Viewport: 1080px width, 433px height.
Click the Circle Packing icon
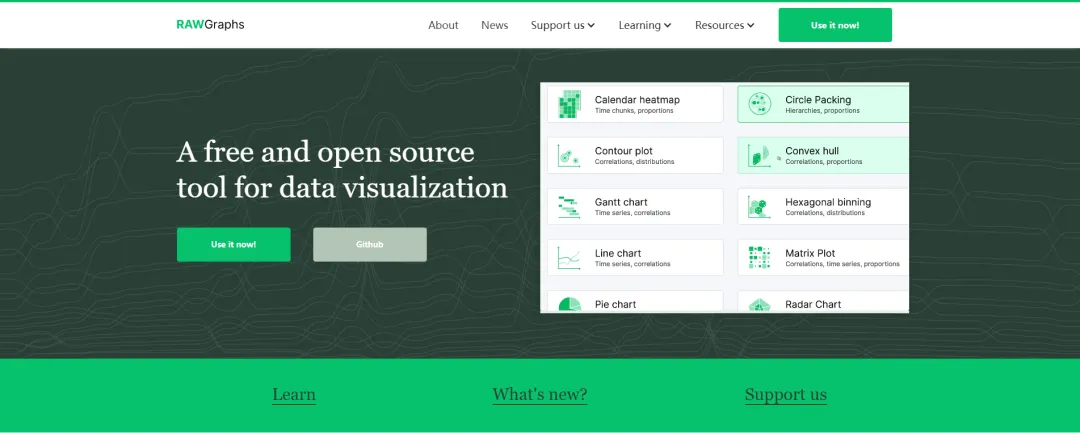pyautogui.click(x=759, y=104)
